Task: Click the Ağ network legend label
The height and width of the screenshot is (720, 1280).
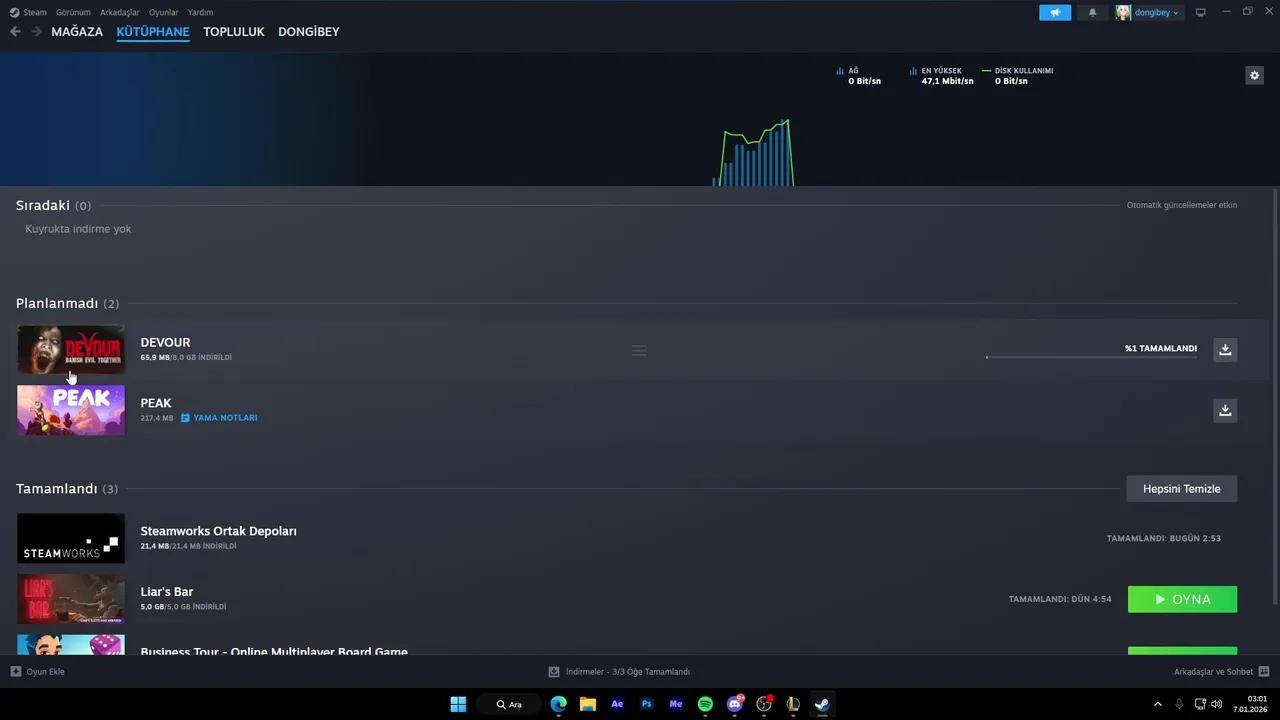Action: (x=853, y=71)
